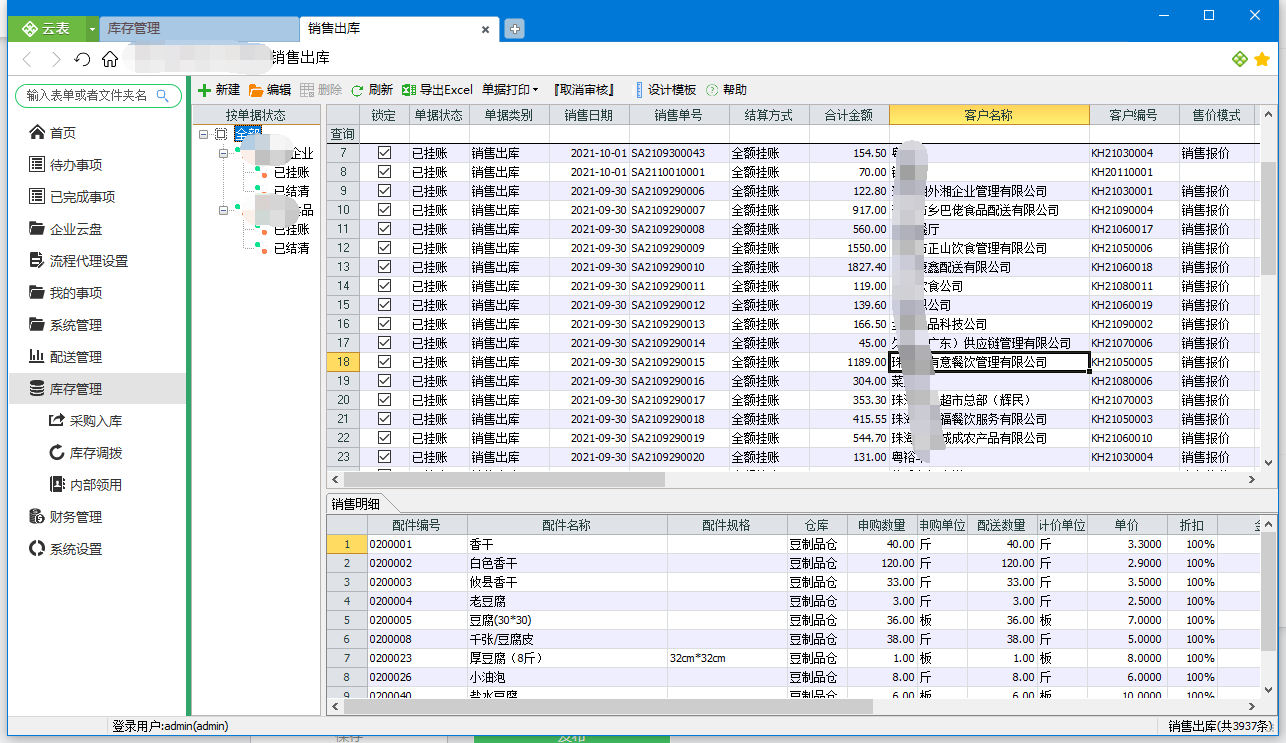Close the 销售出库 tab

coord(486,29)
